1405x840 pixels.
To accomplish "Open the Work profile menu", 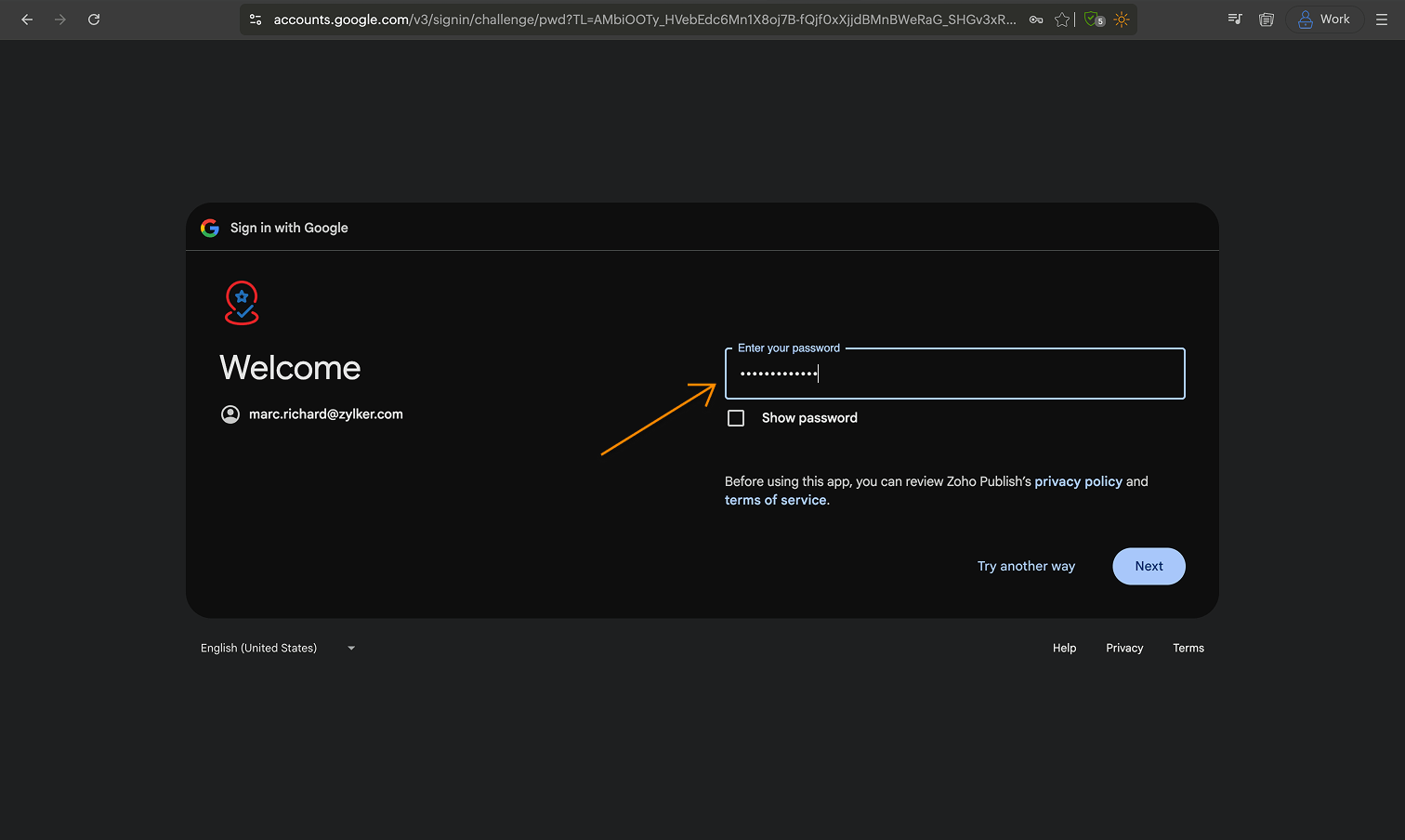I will coord(1324,20).
